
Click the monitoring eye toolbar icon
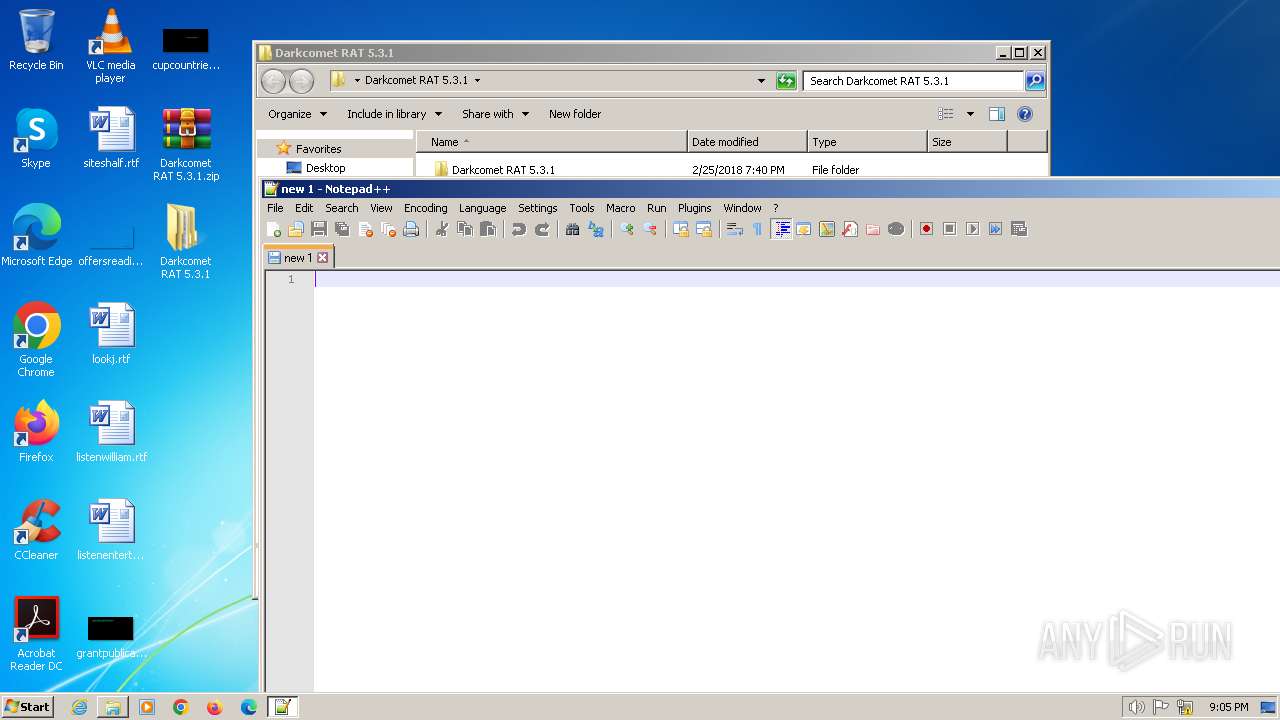[x=896, y=229]
